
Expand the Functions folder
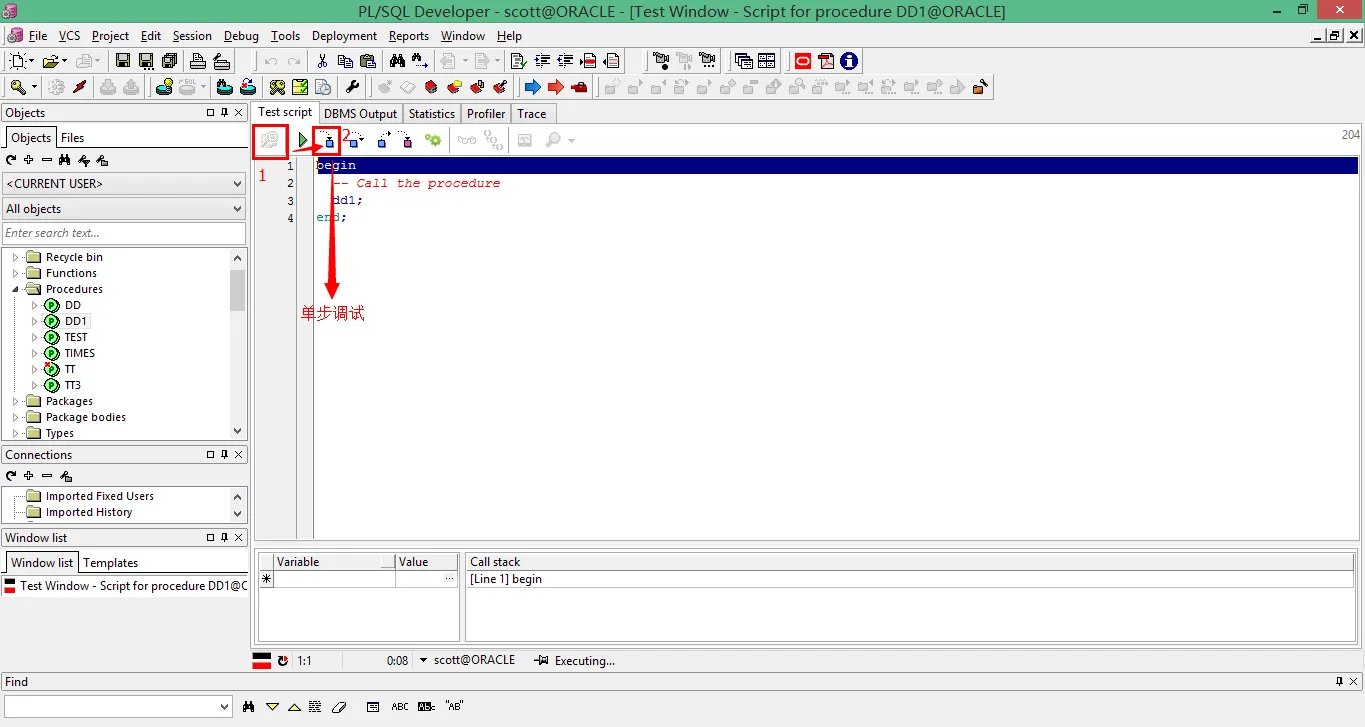pos(15,273)
